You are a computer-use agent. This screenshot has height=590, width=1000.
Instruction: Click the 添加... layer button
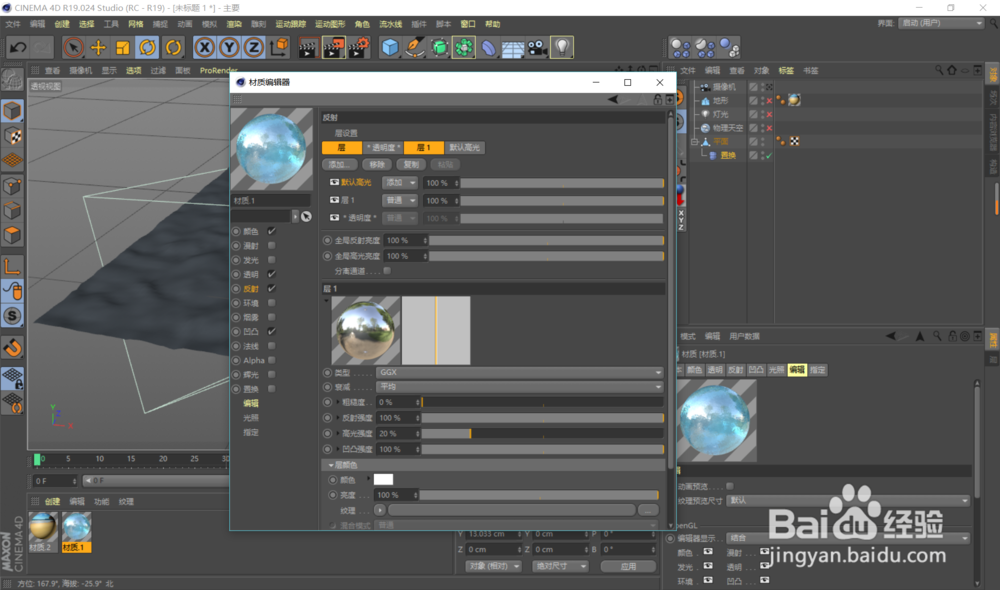coord(339,165)
